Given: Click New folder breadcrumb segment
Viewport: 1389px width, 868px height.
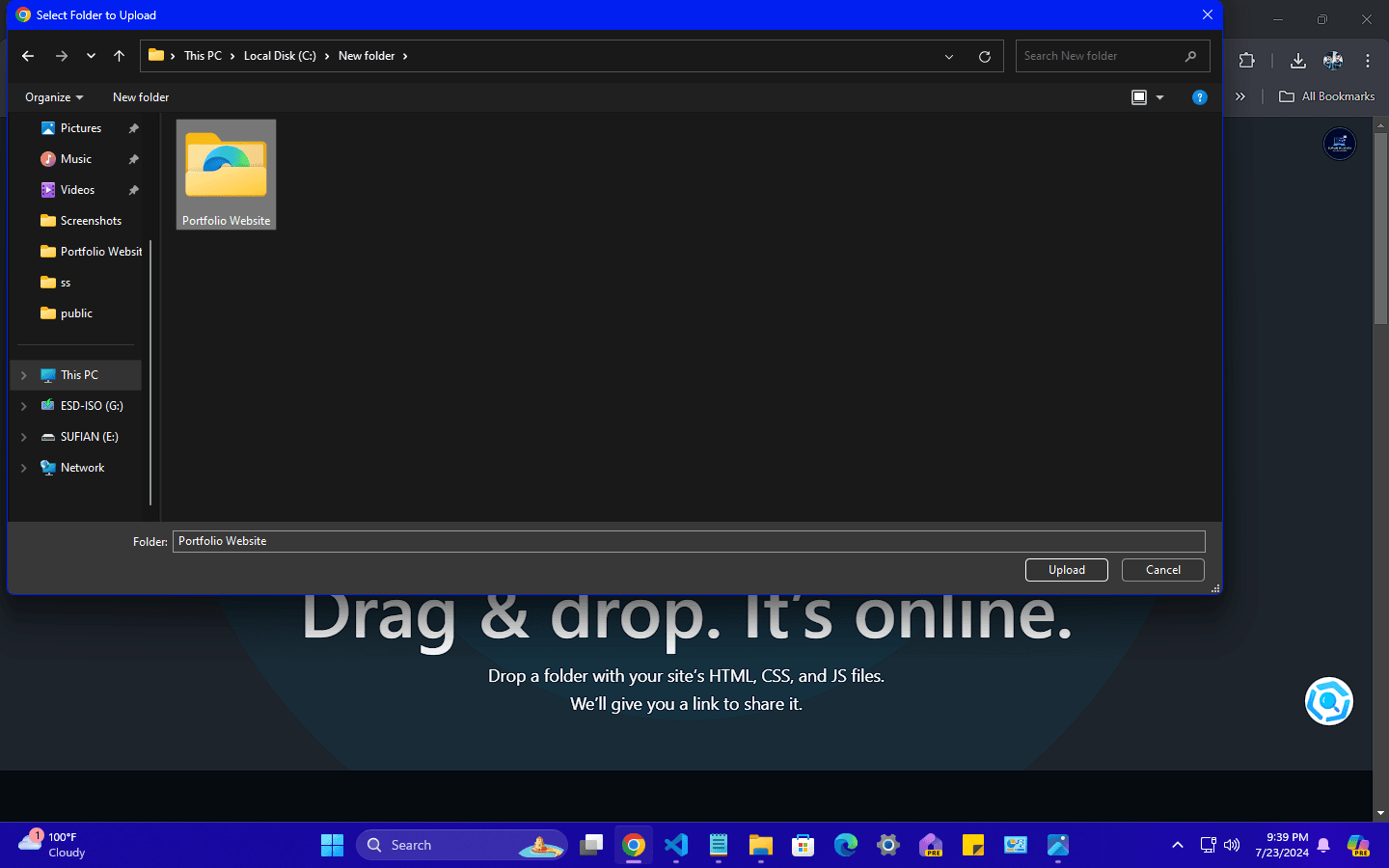Looking at the screenshot, I should coord(367,56).
